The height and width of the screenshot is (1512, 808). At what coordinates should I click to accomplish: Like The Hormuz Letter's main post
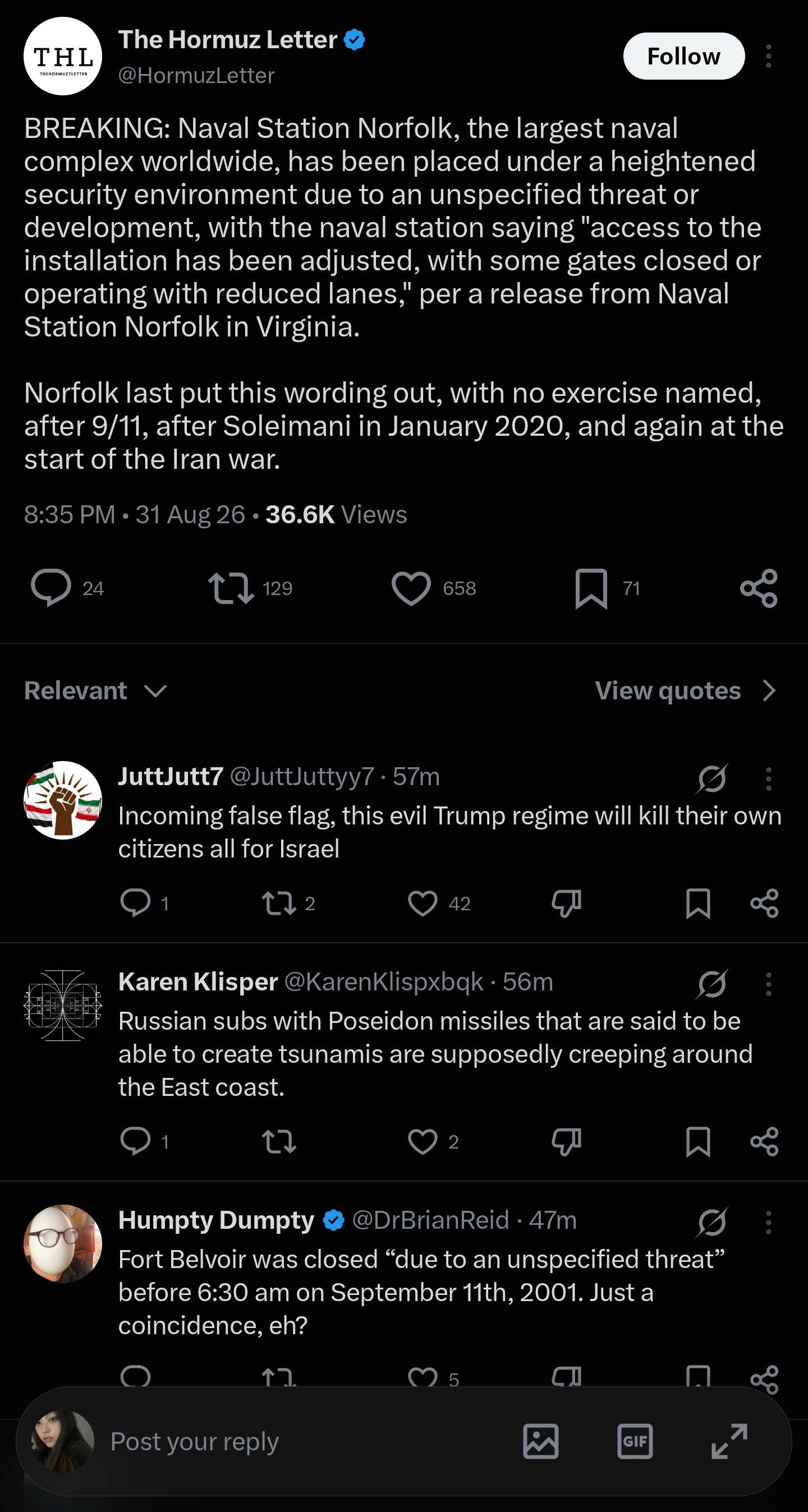click(411, 588)
